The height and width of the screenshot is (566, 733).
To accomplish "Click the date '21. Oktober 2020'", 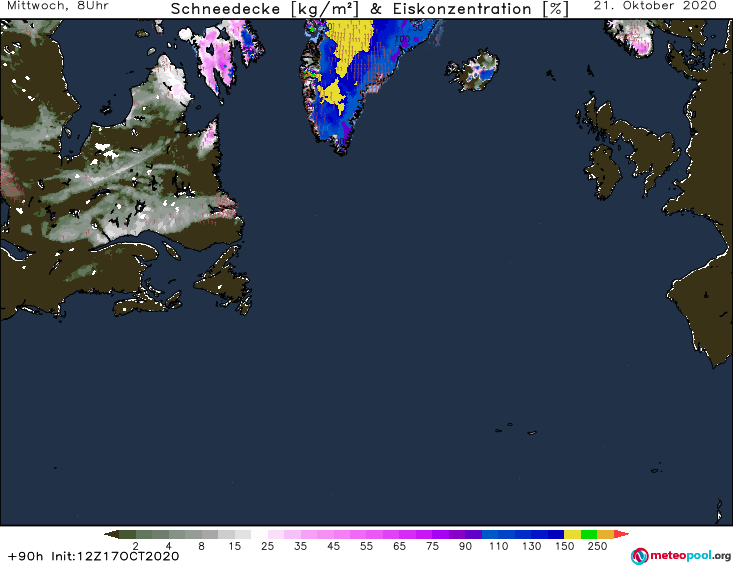I will tap(655, 6).
